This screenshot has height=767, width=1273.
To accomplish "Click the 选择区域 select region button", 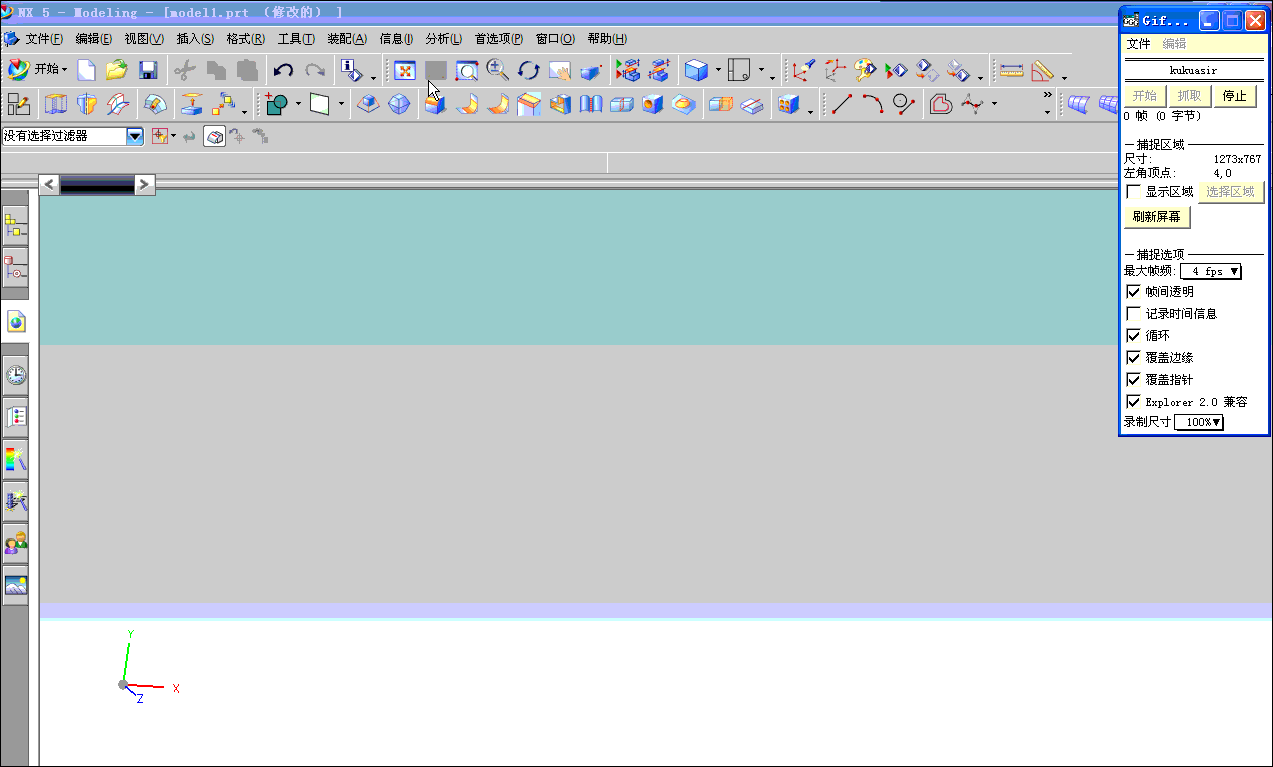I will coord(1230,192).
